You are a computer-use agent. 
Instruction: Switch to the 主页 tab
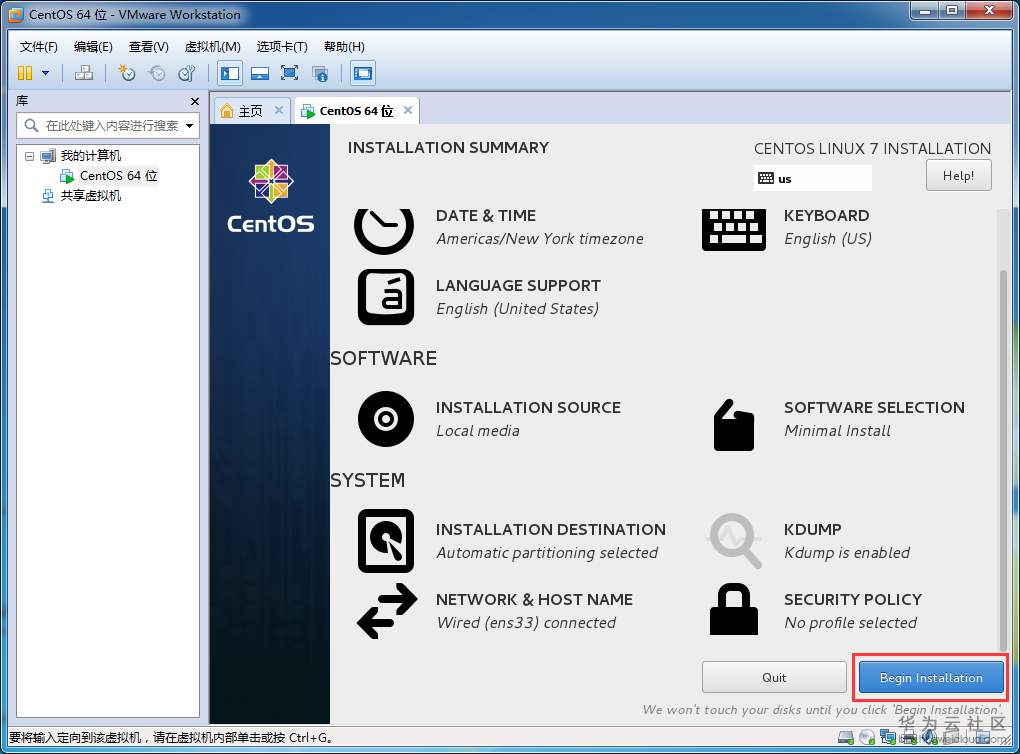(250, 111)
